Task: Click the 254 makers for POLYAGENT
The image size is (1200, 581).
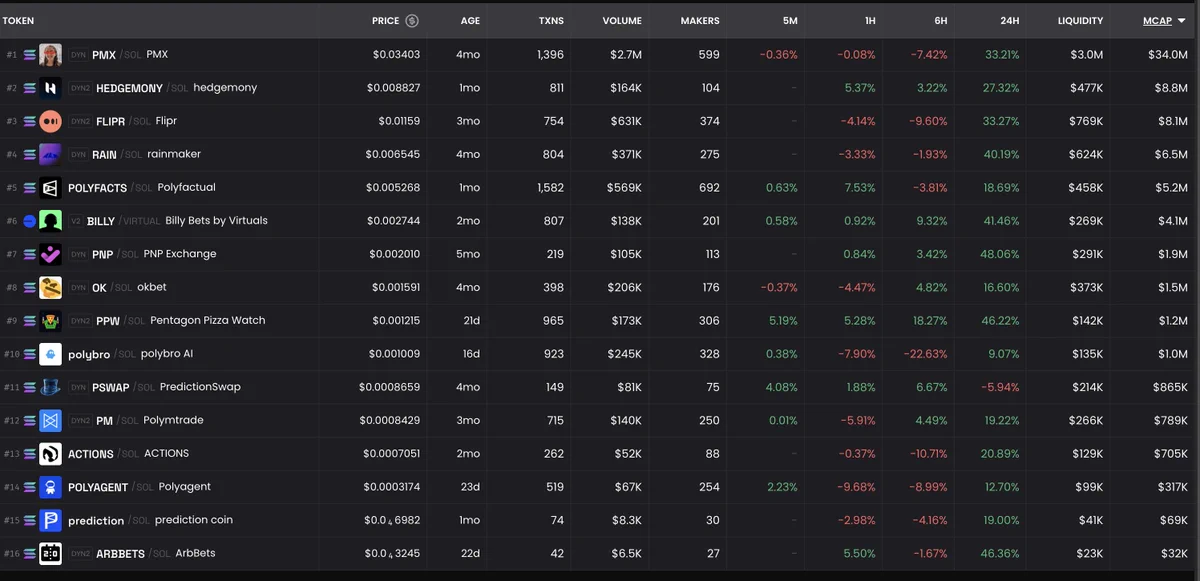Action: coord(709,487)
